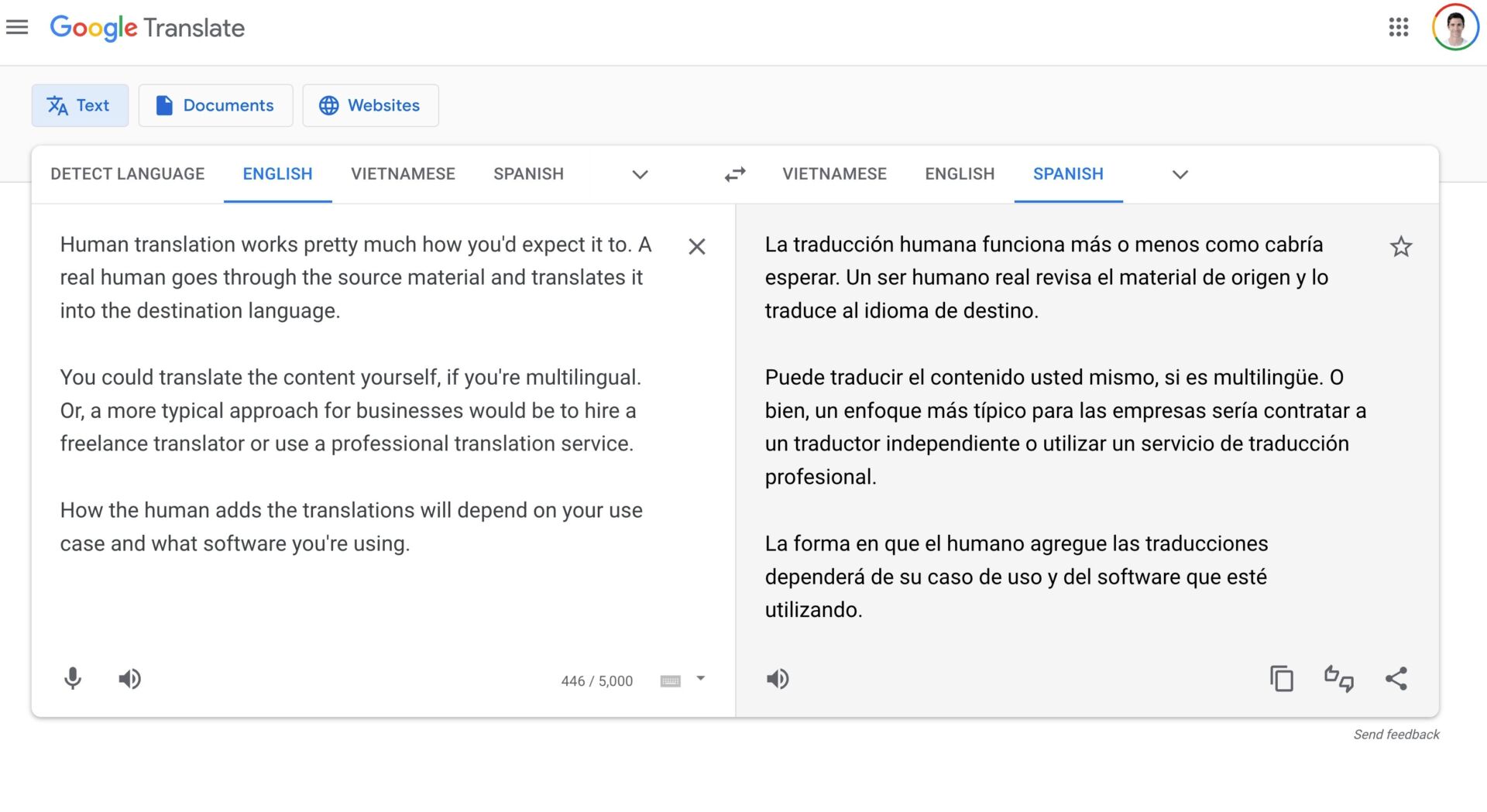Screen dimensions: 1487x812
Task: Click the Send feedback link
Action: [1396, 734]
